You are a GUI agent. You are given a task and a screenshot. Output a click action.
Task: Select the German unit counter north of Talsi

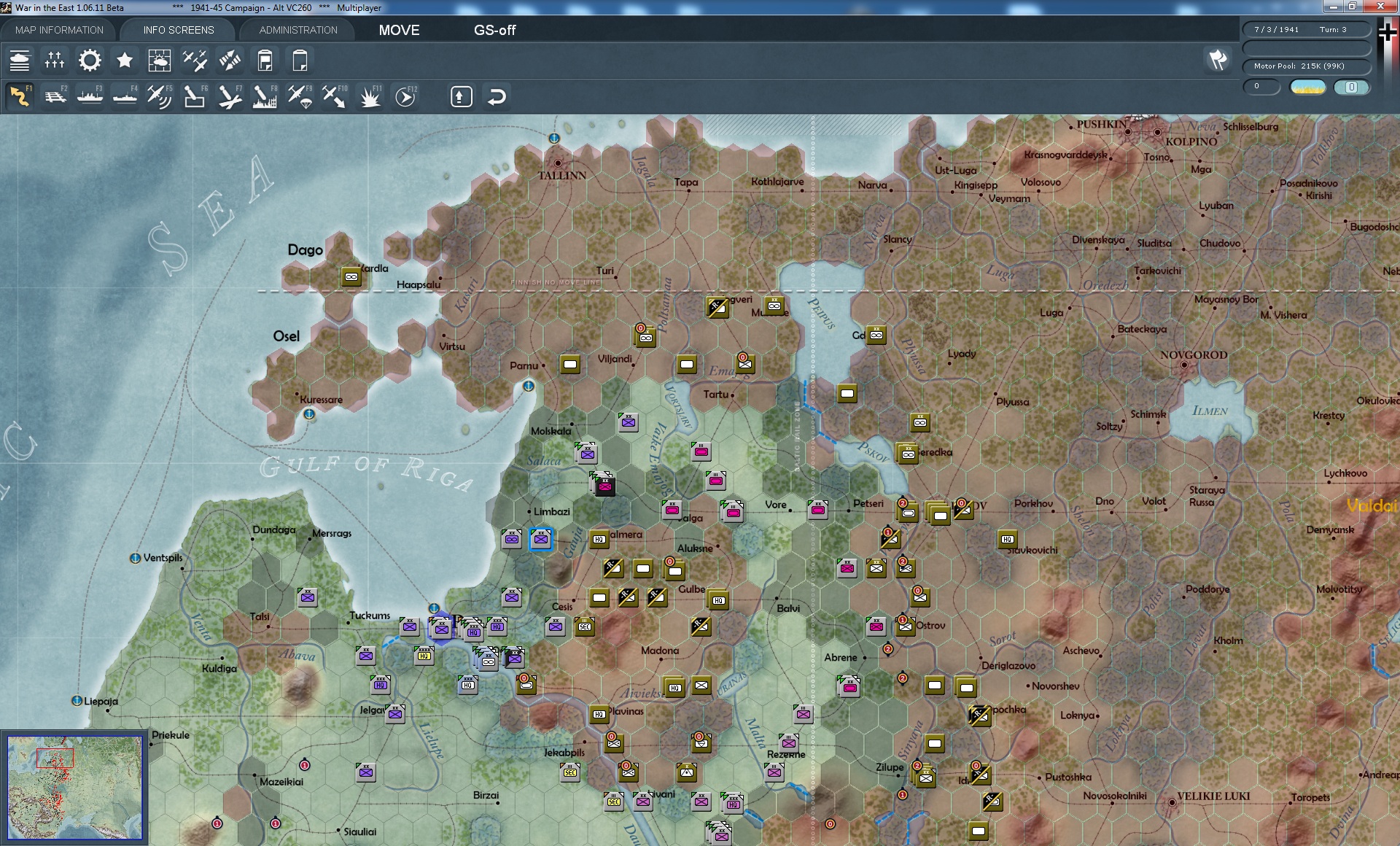point(308,597)
